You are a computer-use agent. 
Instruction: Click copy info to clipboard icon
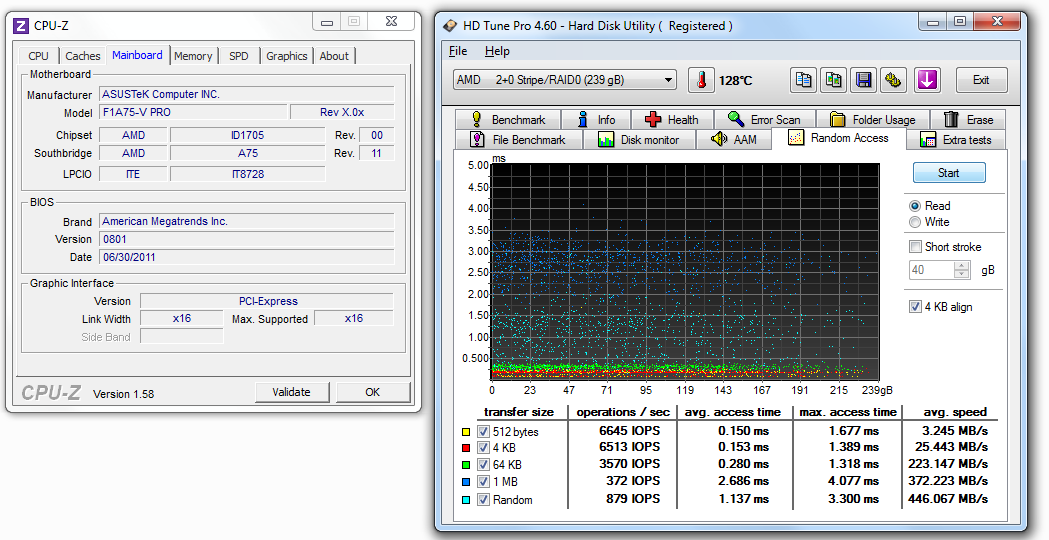click(x=803, y=80)
